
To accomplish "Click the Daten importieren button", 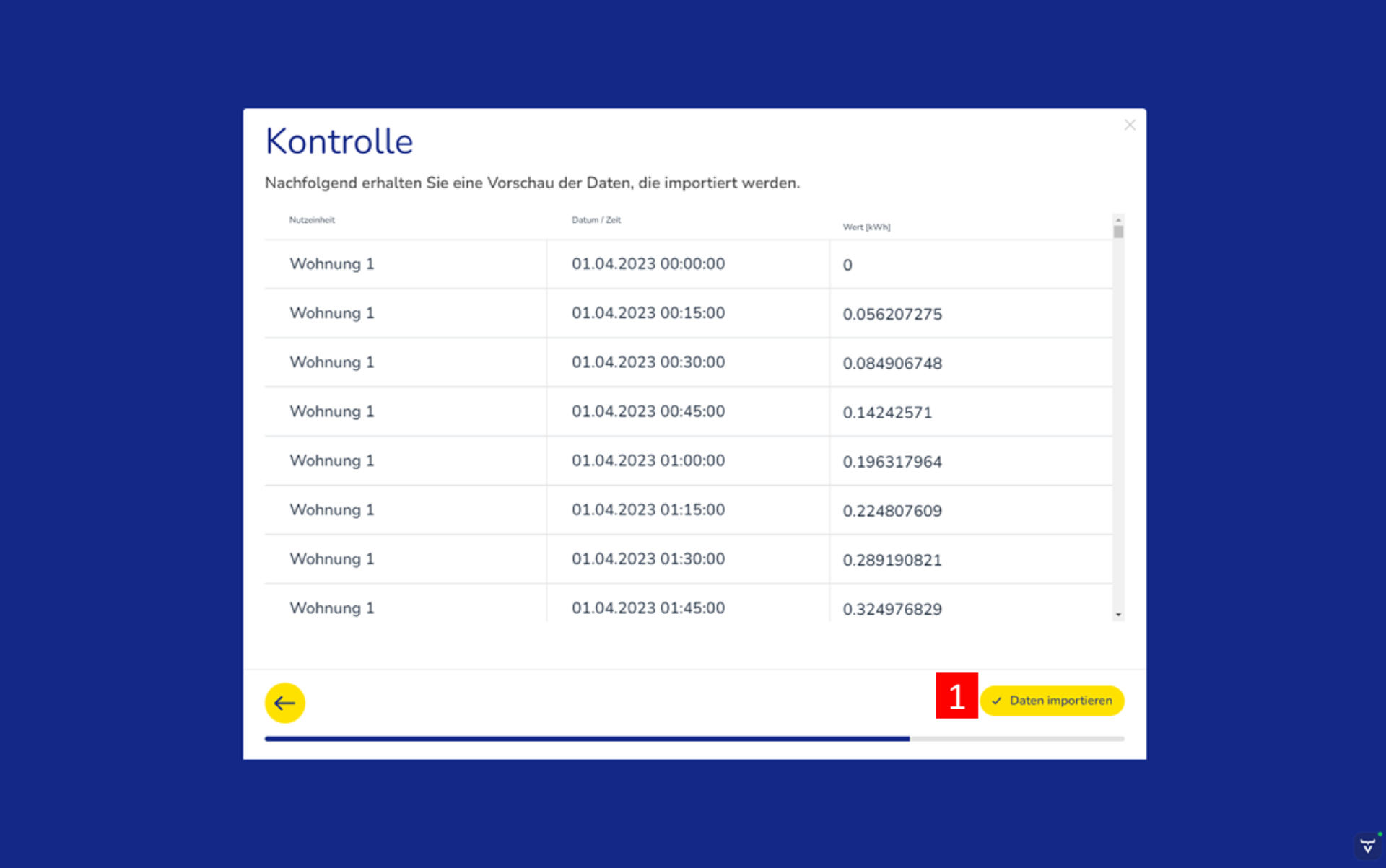I will [x=1051, y=701].
